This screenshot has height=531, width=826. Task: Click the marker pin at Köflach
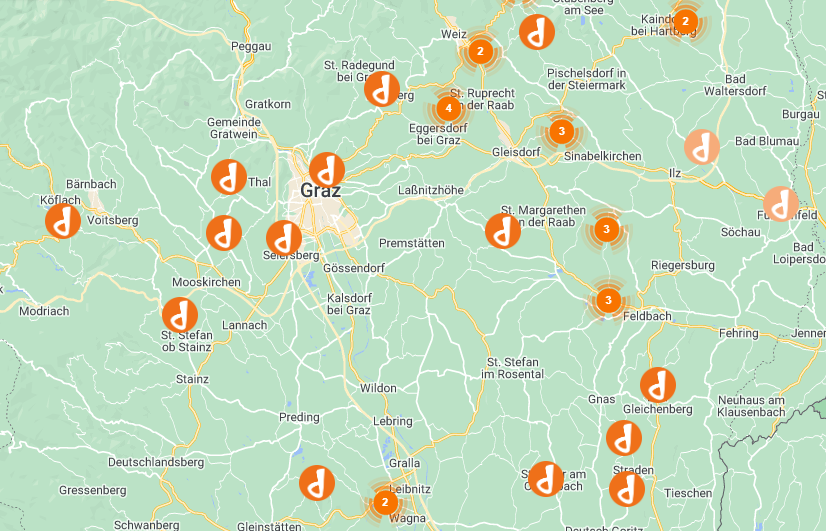(x=63, y=221)
